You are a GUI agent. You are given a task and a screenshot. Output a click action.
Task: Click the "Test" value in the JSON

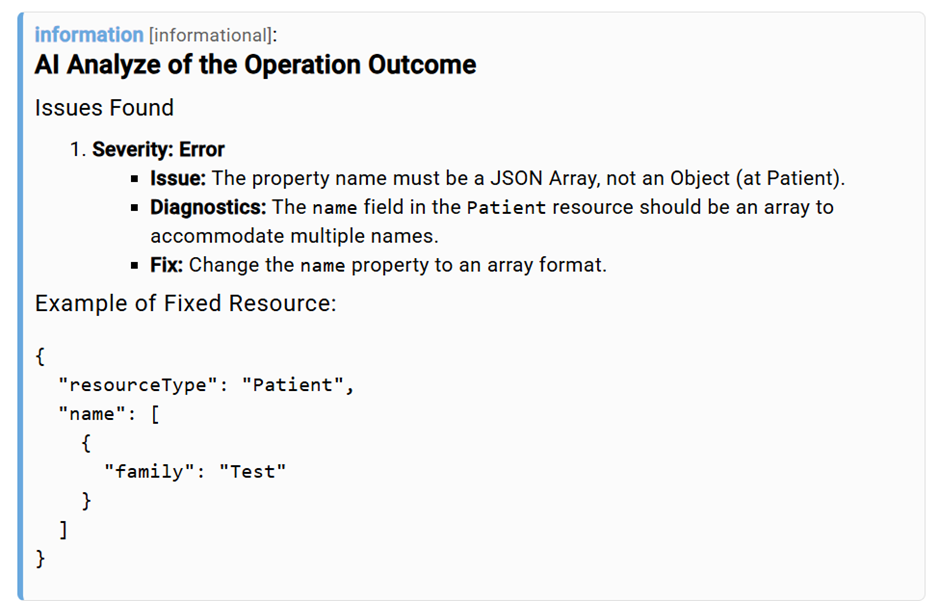252,471
